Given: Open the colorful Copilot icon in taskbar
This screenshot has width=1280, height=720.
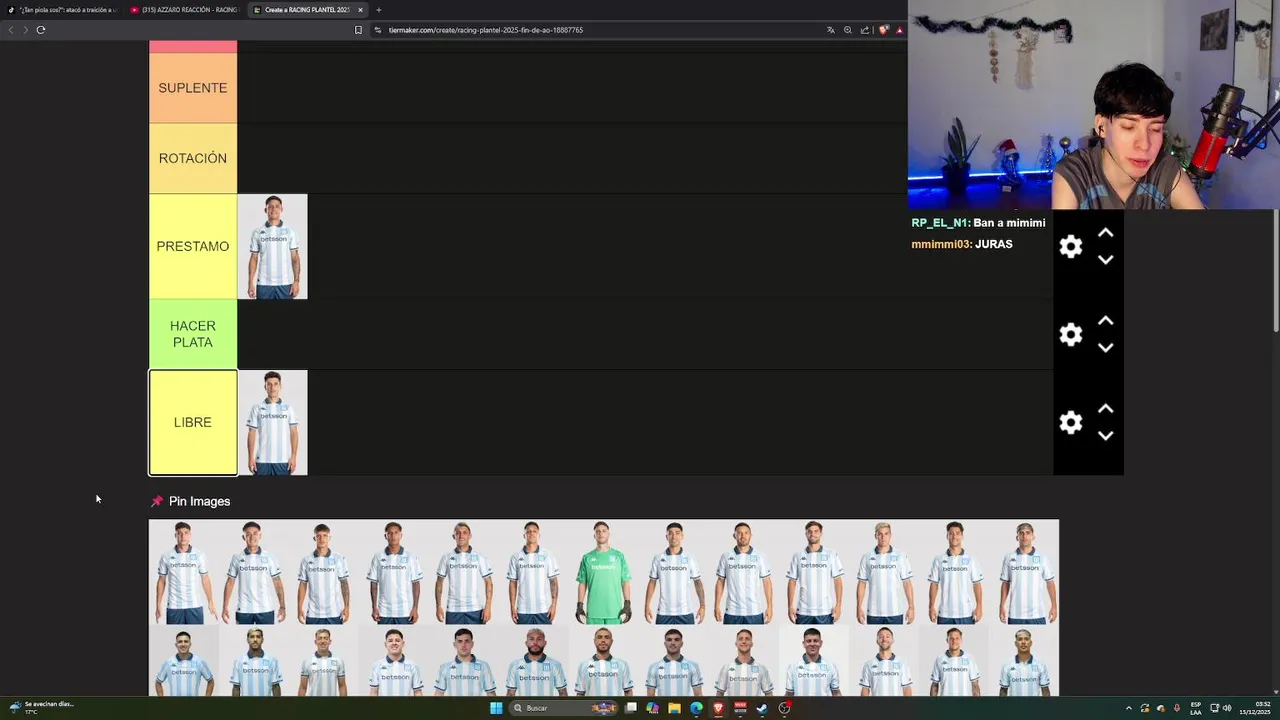Looking at the screenshot, I should tap(653, 708).
